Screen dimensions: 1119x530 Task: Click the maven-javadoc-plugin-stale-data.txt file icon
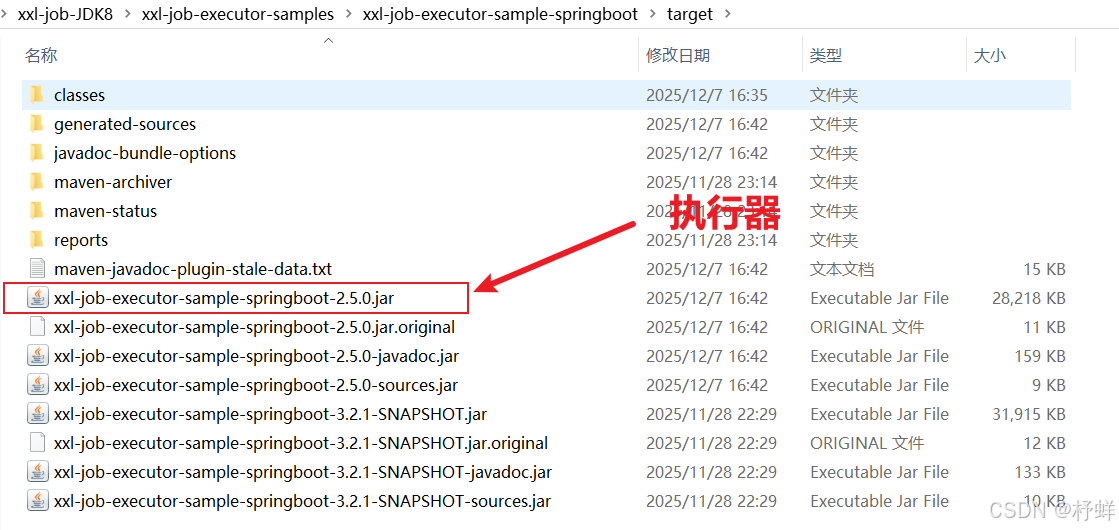pyautogui.click(x=37, y=270)
